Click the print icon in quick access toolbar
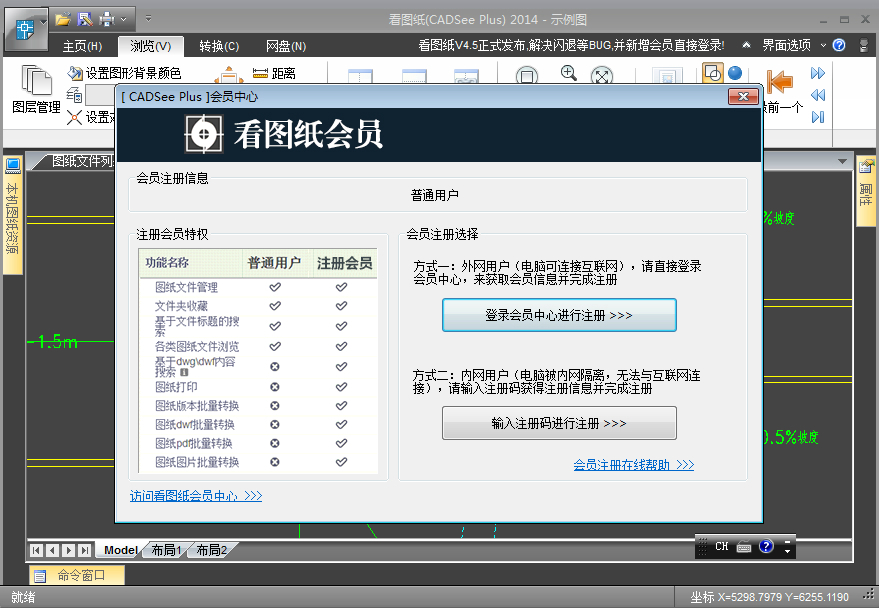Image resolution: width=879 pixels, height=608 pixels. [107, 18]
